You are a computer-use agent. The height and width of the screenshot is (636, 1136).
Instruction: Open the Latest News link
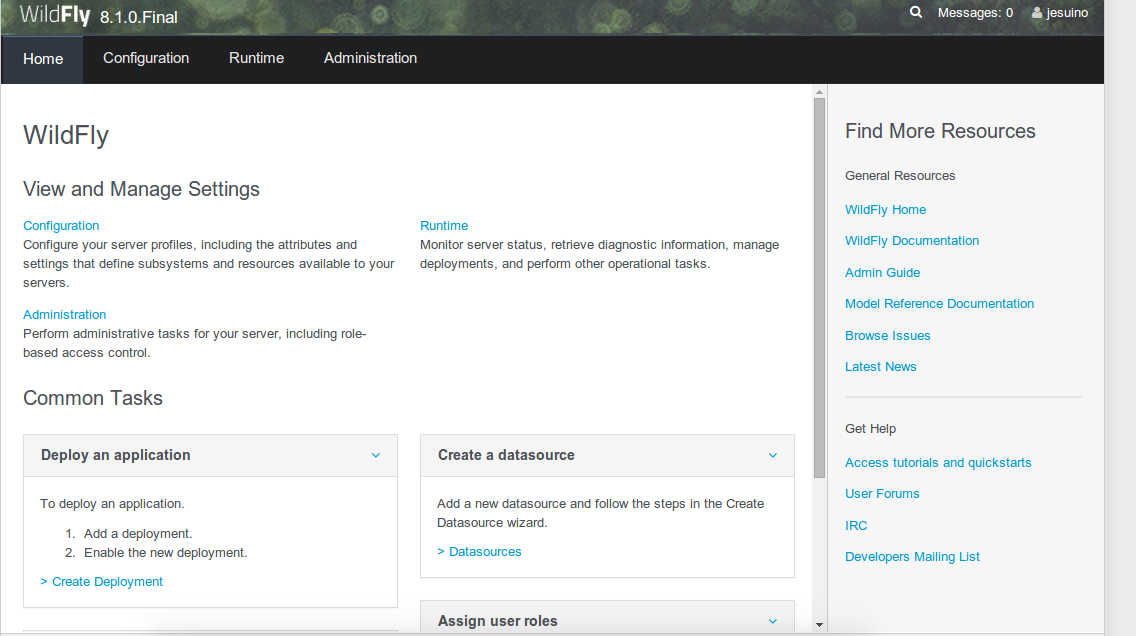point(880,367)
